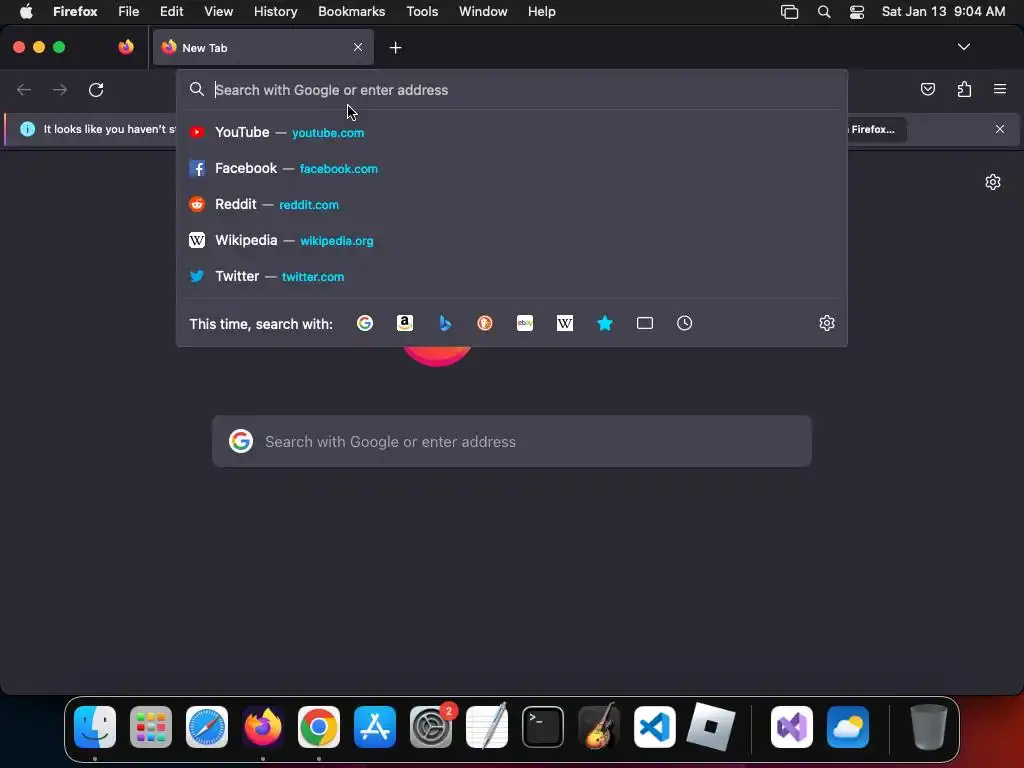The image size is (1024, 768).
Task: Open Facebook suggestion facebook.com
Action: point(512,168)
